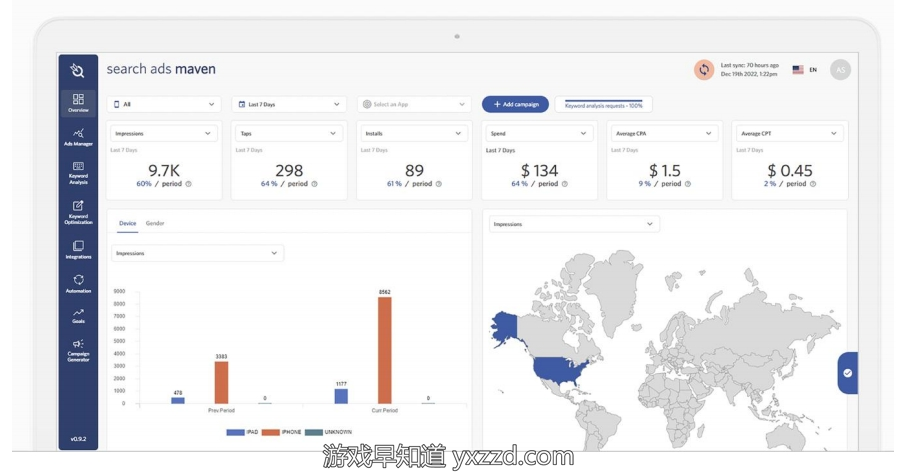Screen dimensions: 917x475
Task: Click the EN language label
Action: 813,70
